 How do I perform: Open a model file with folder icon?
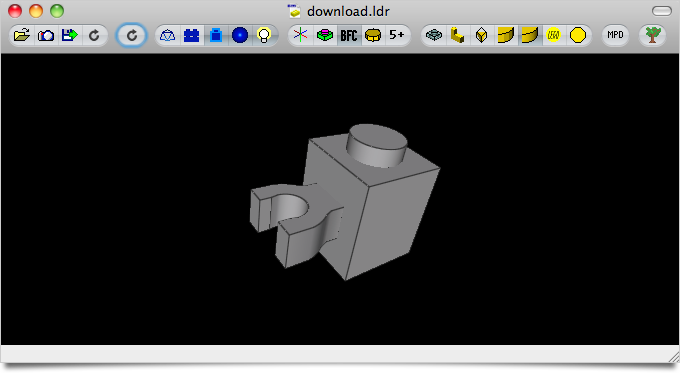click(x=22, y=35)
